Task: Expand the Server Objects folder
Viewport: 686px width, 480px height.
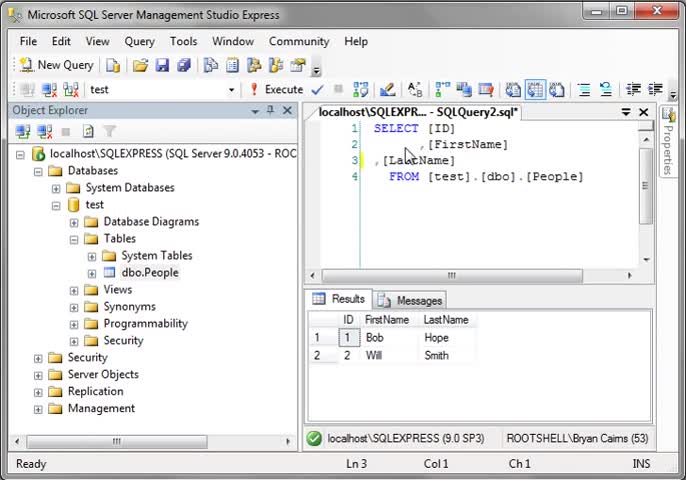Action: pos(38,376)
